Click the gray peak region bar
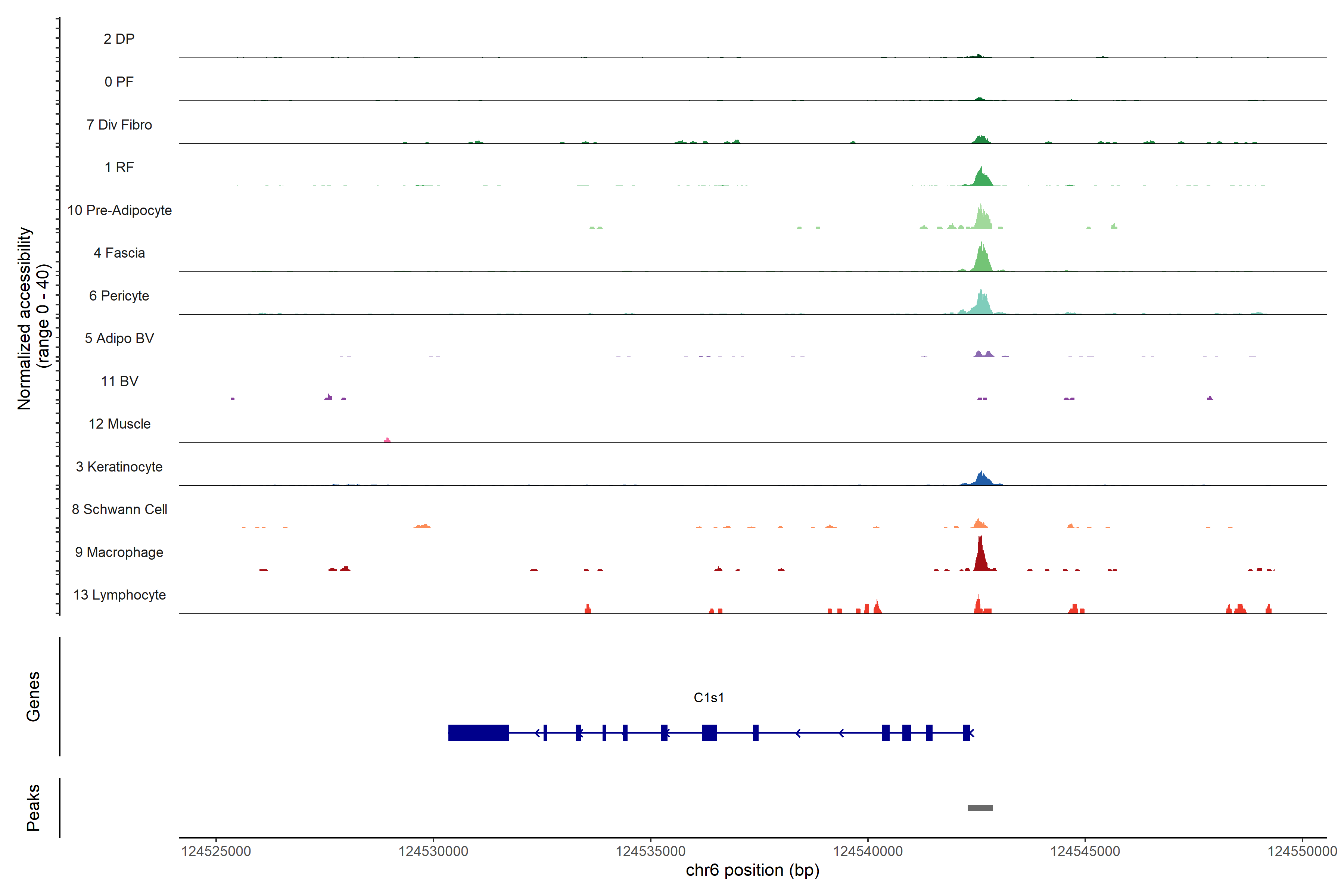This screenshot has width=1344, height=896. 980,808
